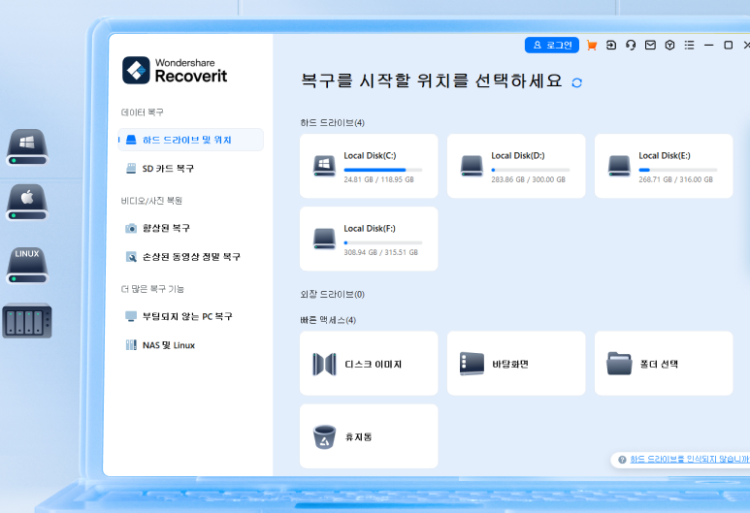Click the Wondershare Recoverit logo
This screenshot has height=513, width=750.
(x=175, y=71)
